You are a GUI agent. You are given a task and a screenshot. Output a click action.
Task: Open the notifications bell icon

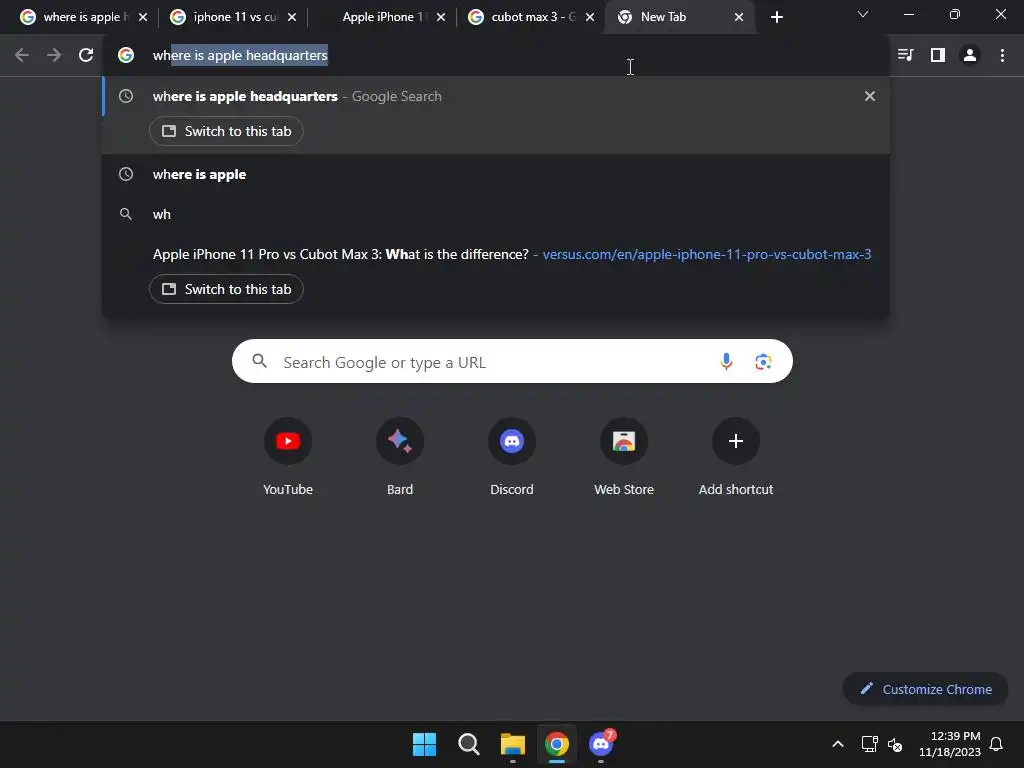996,744
